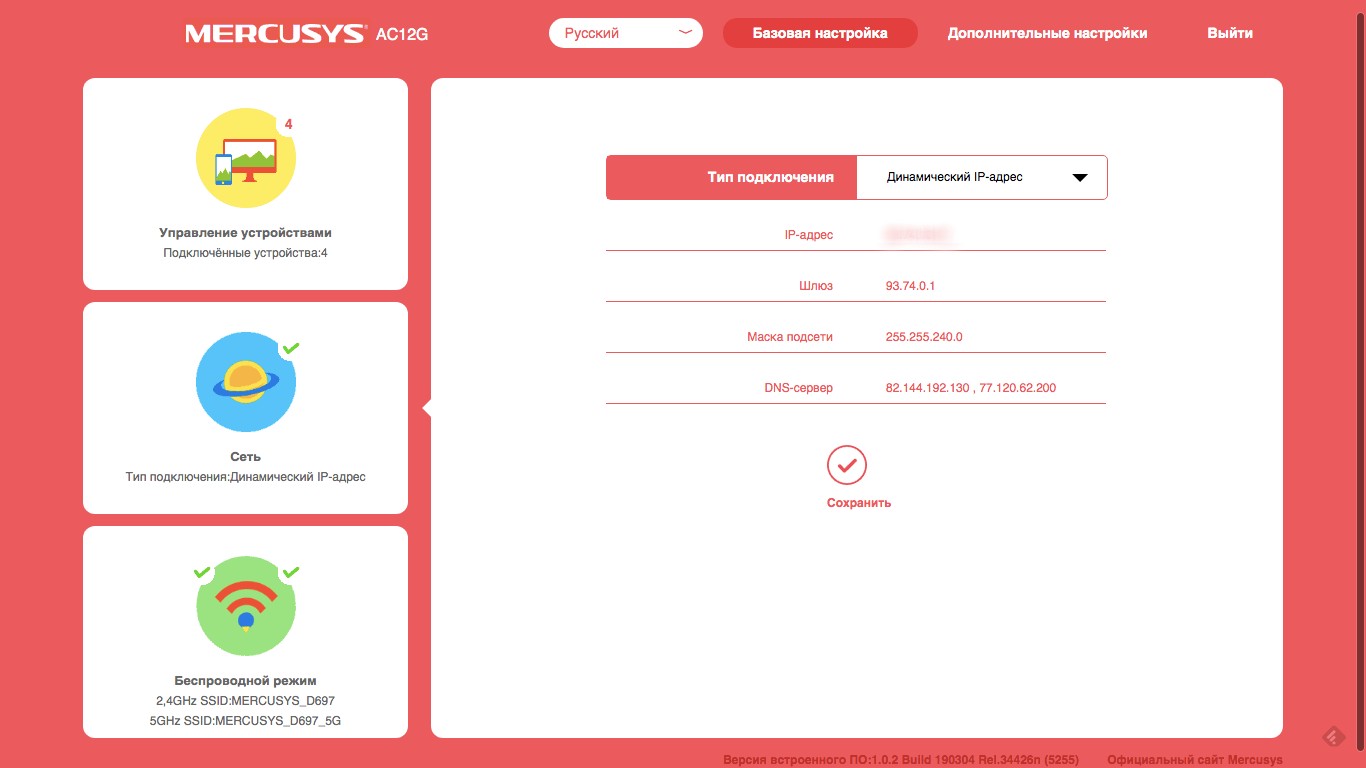The height and width of the screenshot is (768, 1366).
Task: Select the Динамический IP-адрес combo box
Action: [981, 178]
